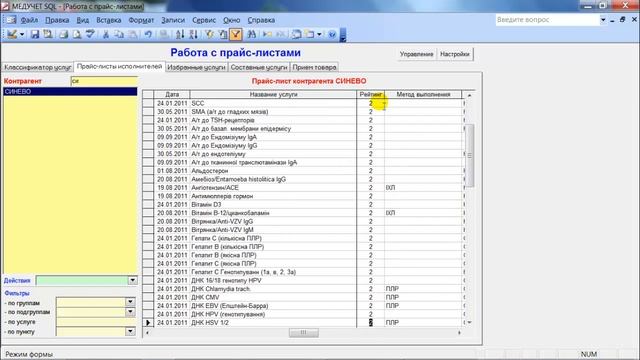
Task: Open the file search toolbar icon
Action: [x=48, y=34]
